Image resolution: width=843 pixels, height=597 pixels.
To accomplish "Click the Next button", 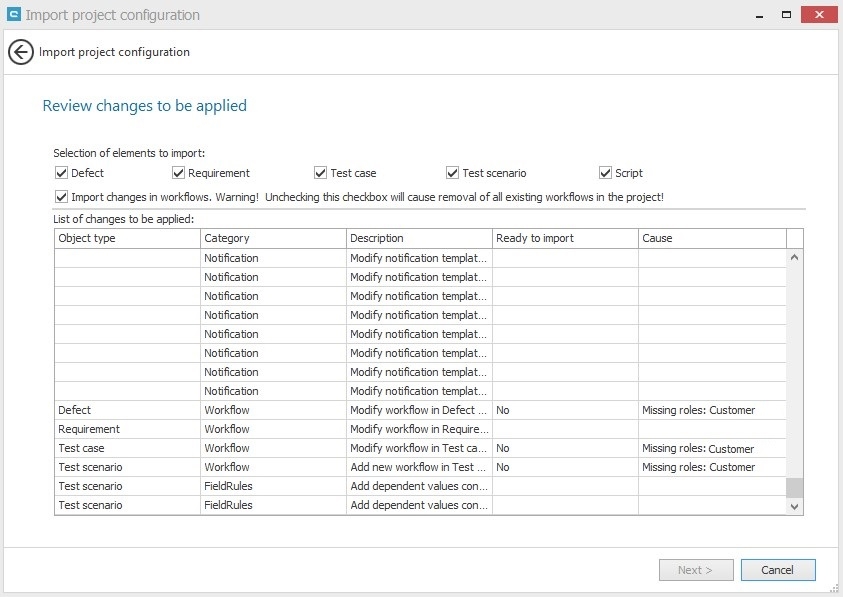I will click(x=696, y=570).
